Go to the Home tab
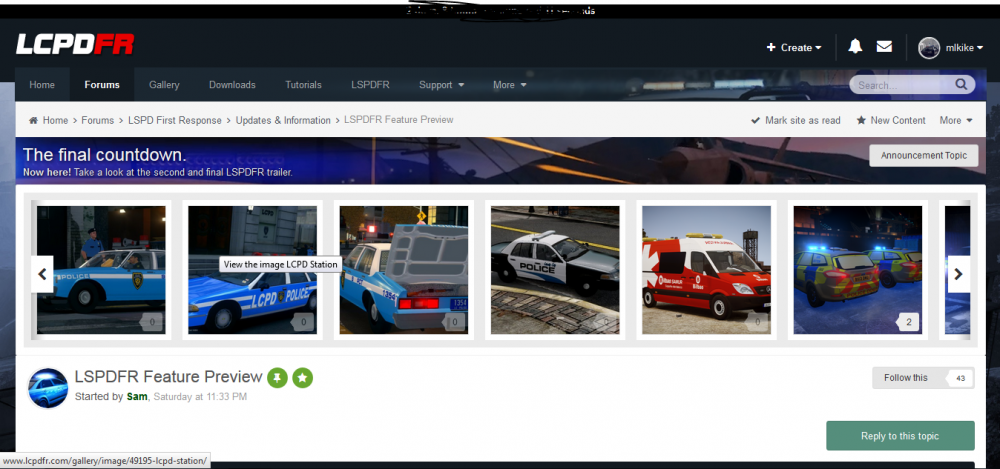 coord(42,85)
